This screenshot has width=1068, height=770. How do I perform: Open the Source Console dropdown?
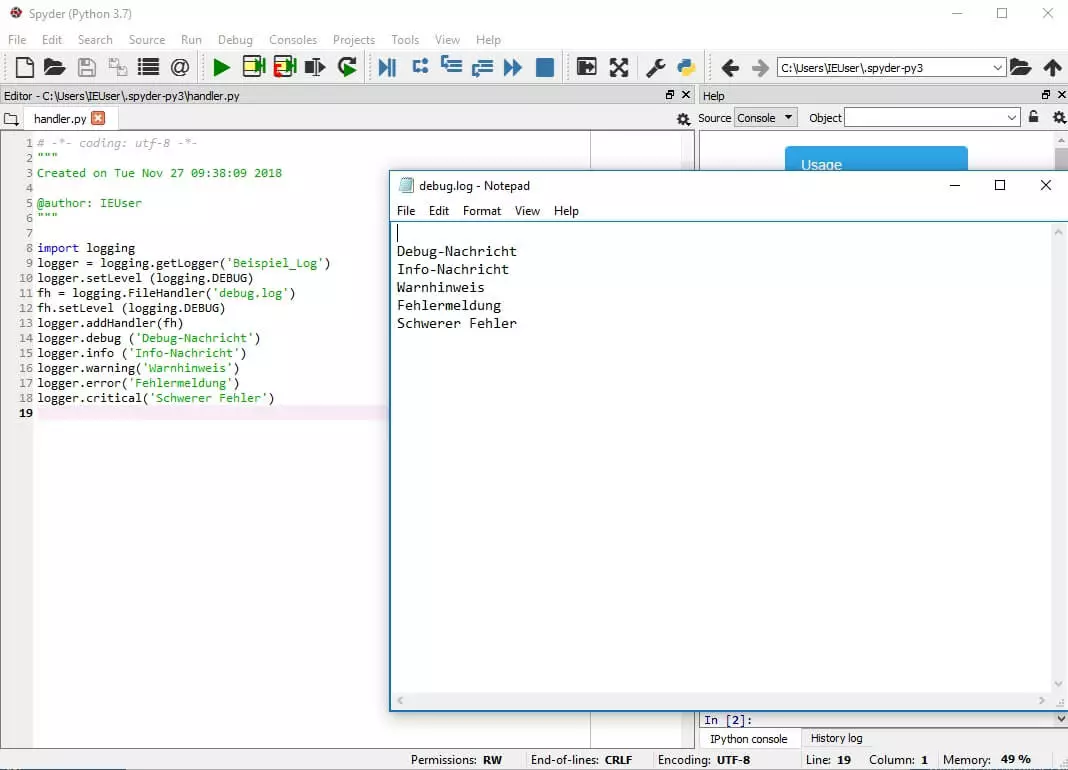click(765, 118)
